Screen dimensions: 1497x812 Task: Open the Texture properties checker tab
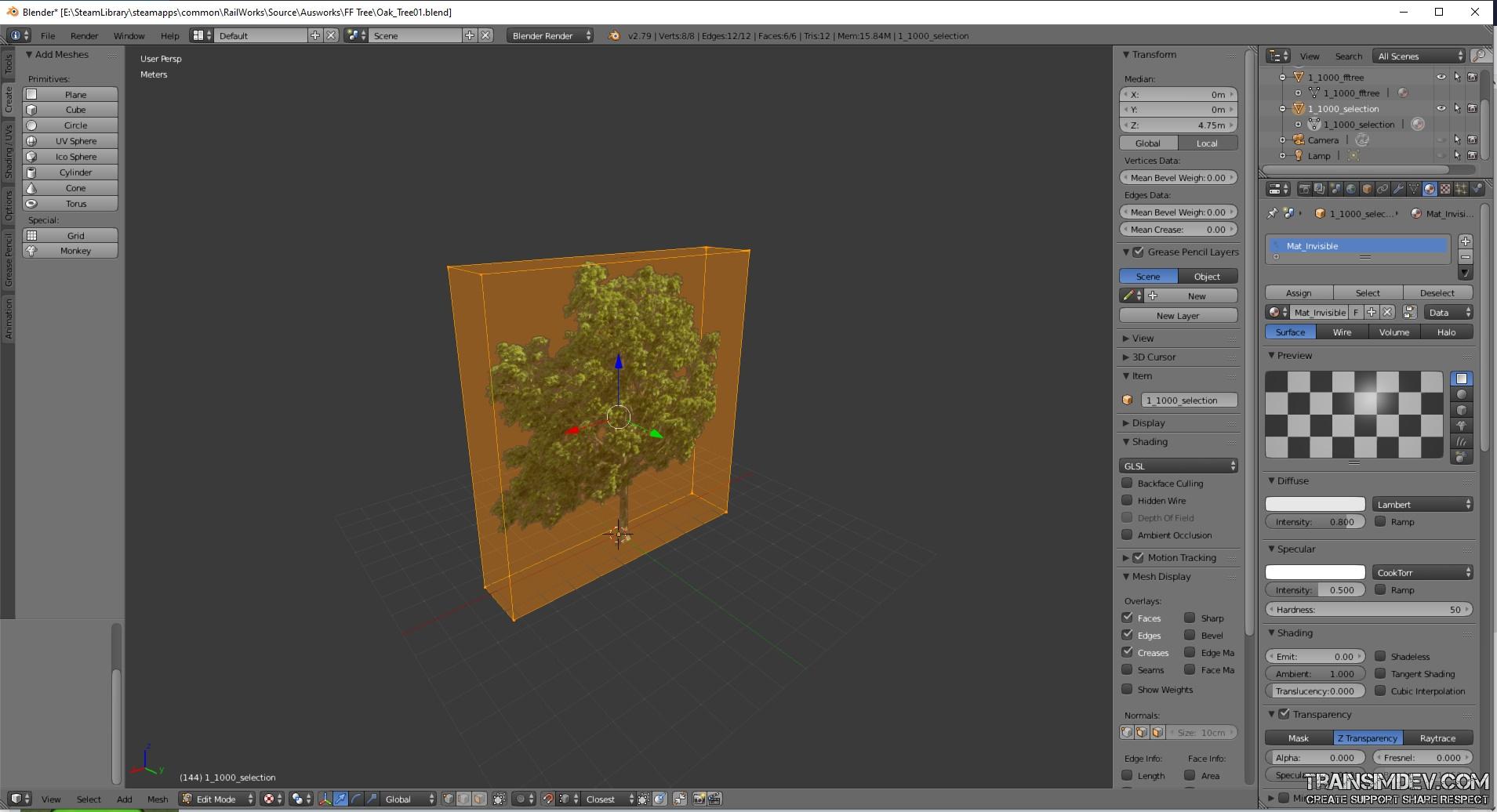(x=1445, y=189)
